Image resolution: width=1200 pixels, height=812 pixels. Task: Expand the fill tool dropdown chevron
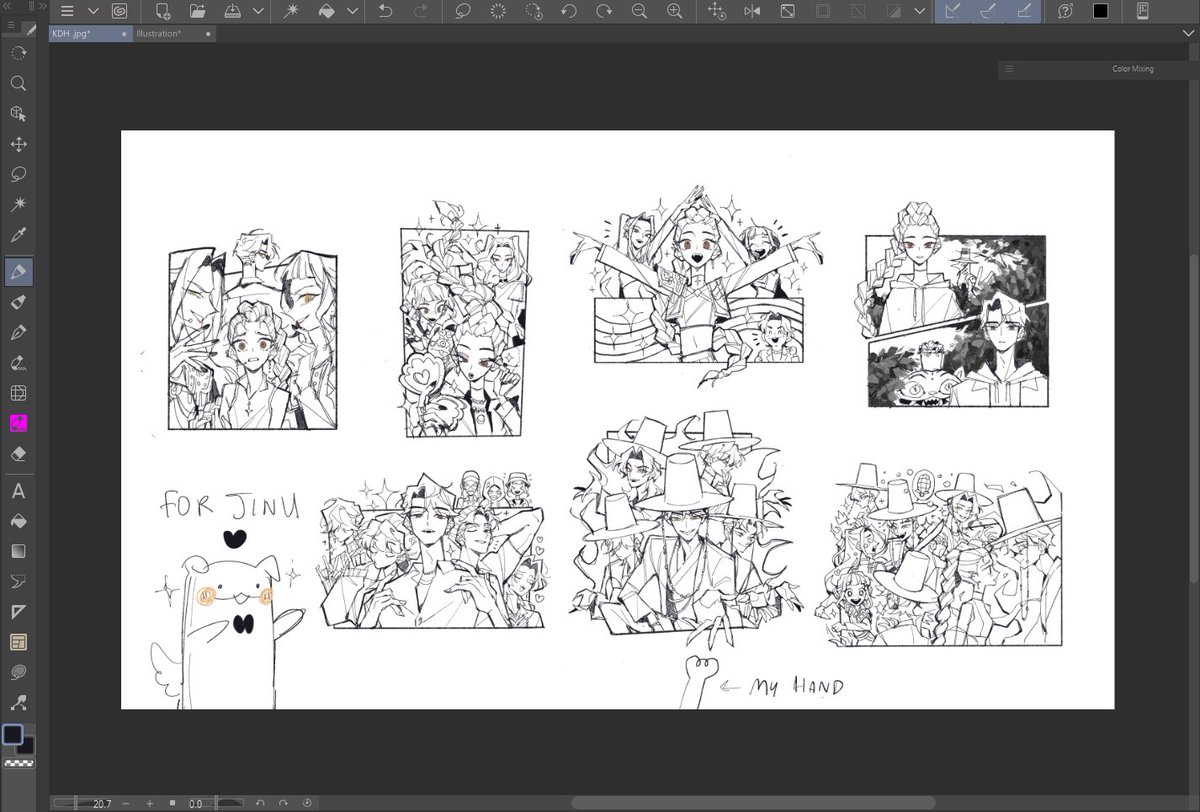pyautogui.click(x=352, y=11)
